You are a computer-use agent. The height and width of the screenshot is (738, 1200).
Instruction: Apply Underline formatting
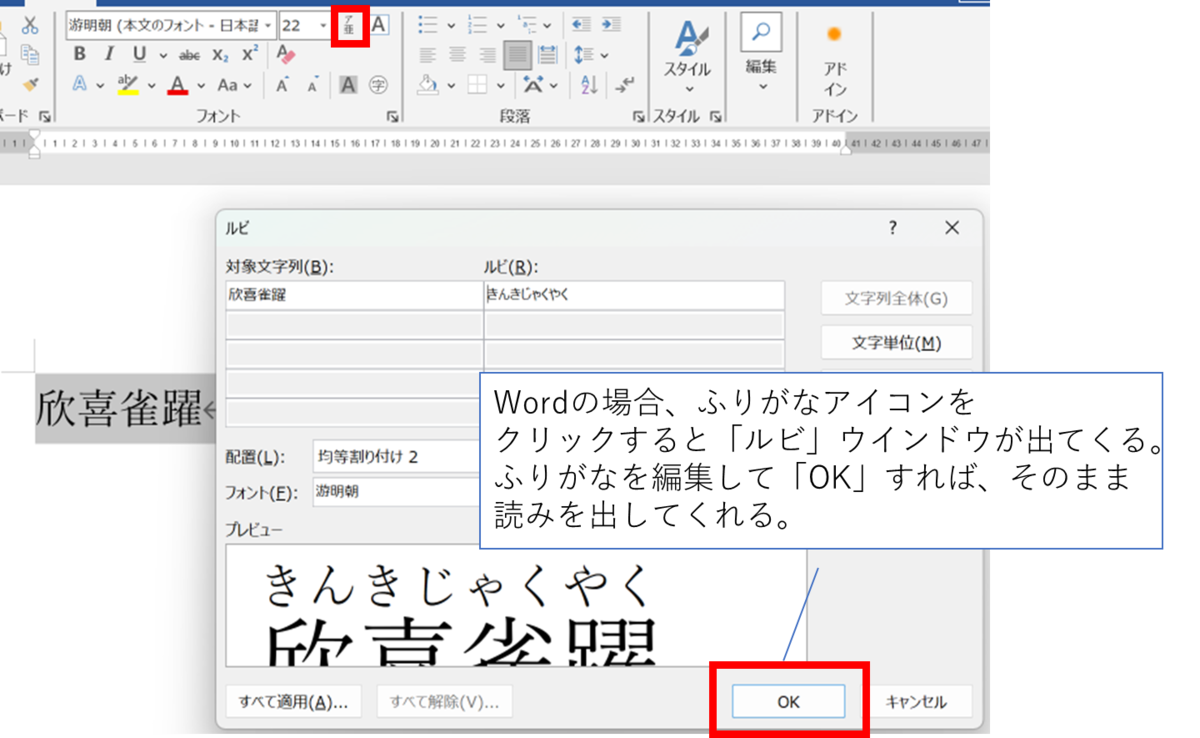pyautogui.click(x=139, y=55)
